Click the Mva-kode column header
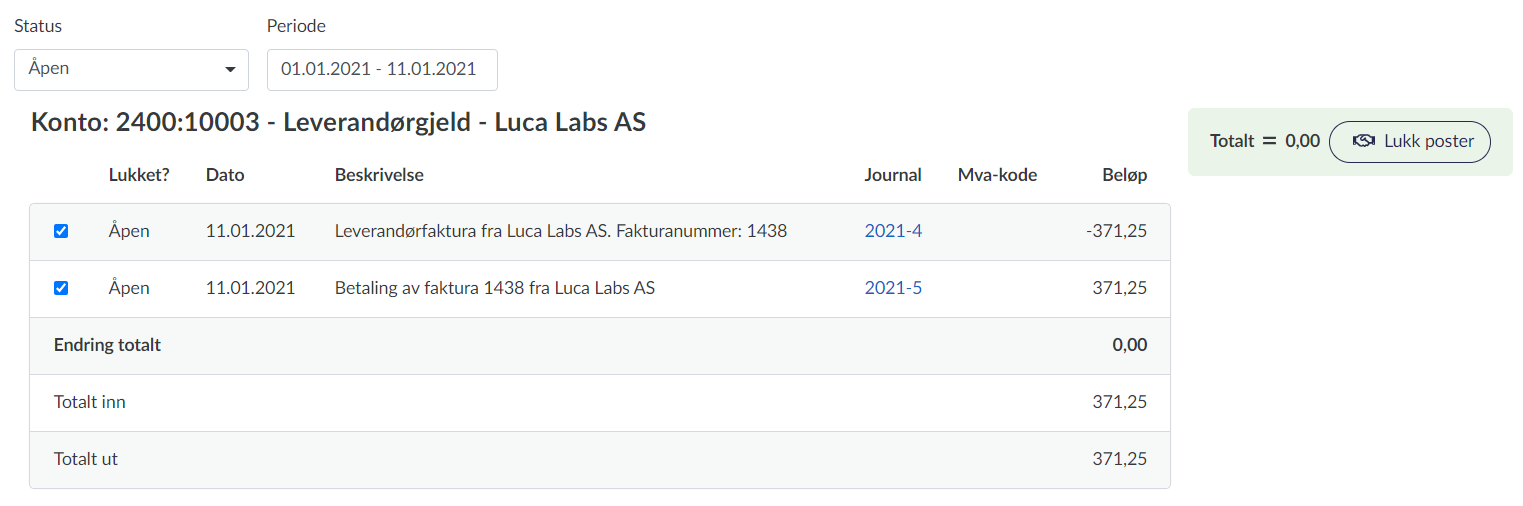1523x506 pixels. click(997, 175)
